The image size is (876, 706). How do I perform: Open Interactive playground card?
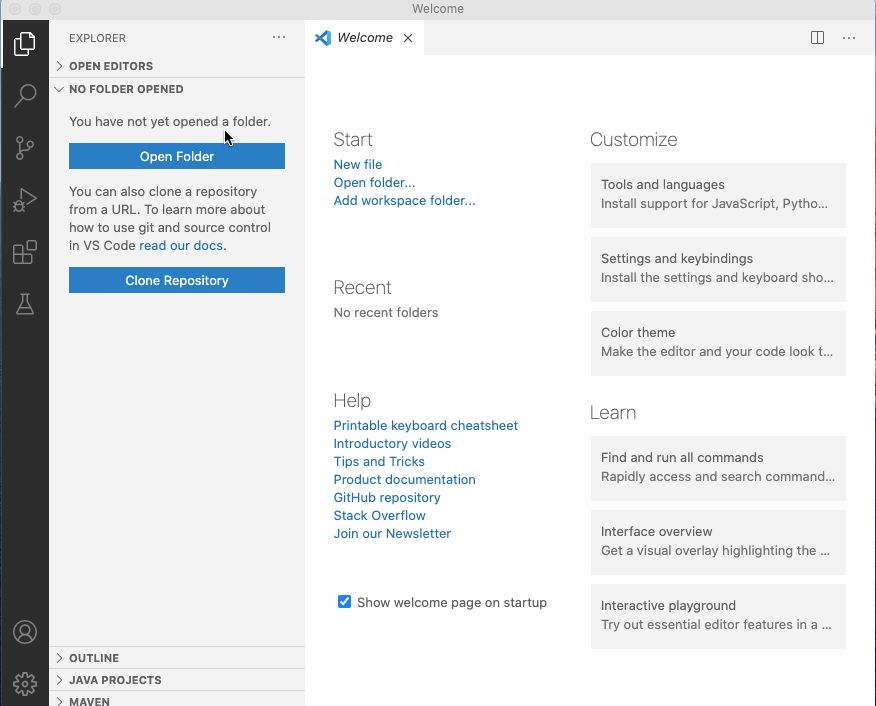(x=718, y=616)
